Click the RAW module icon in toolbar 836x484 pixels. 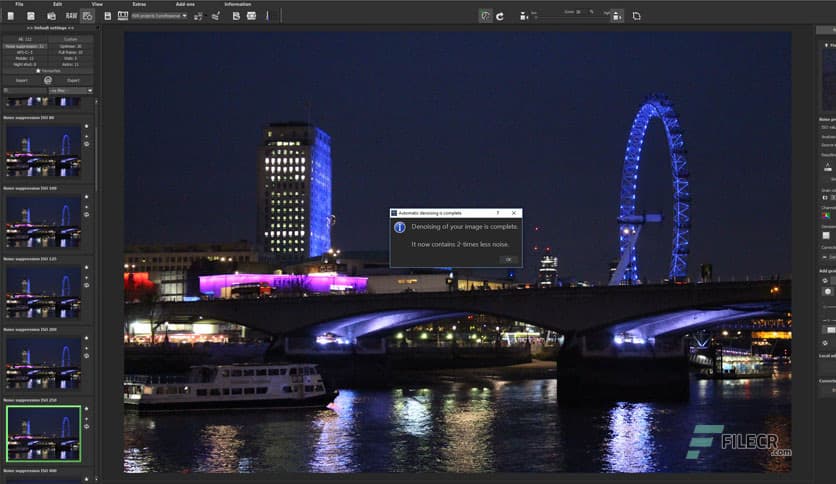[71, 16]
